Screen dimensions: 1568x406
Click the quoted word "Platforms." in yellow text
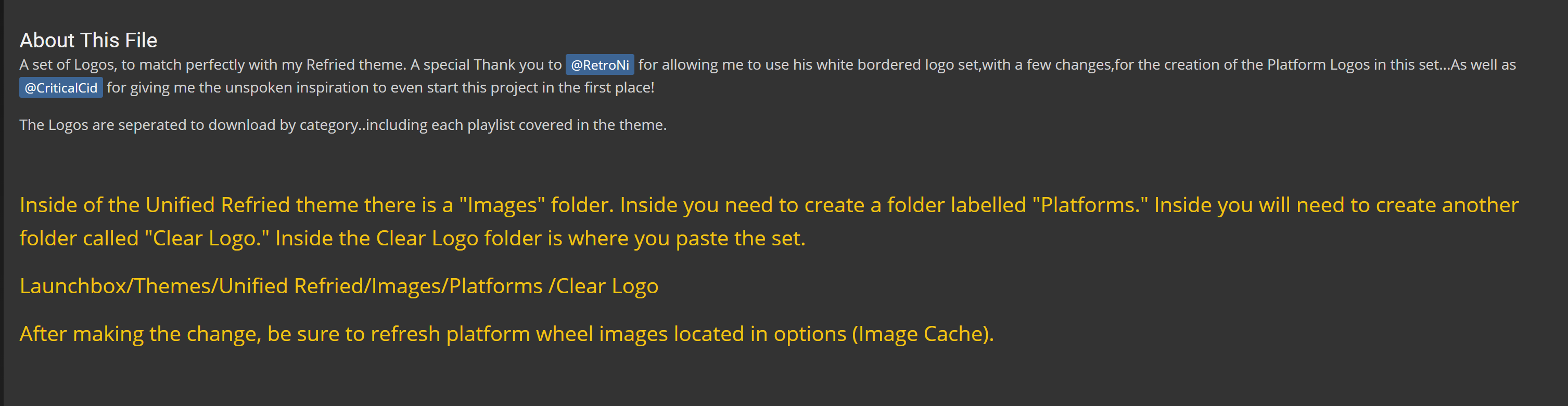click(1090, 205)
